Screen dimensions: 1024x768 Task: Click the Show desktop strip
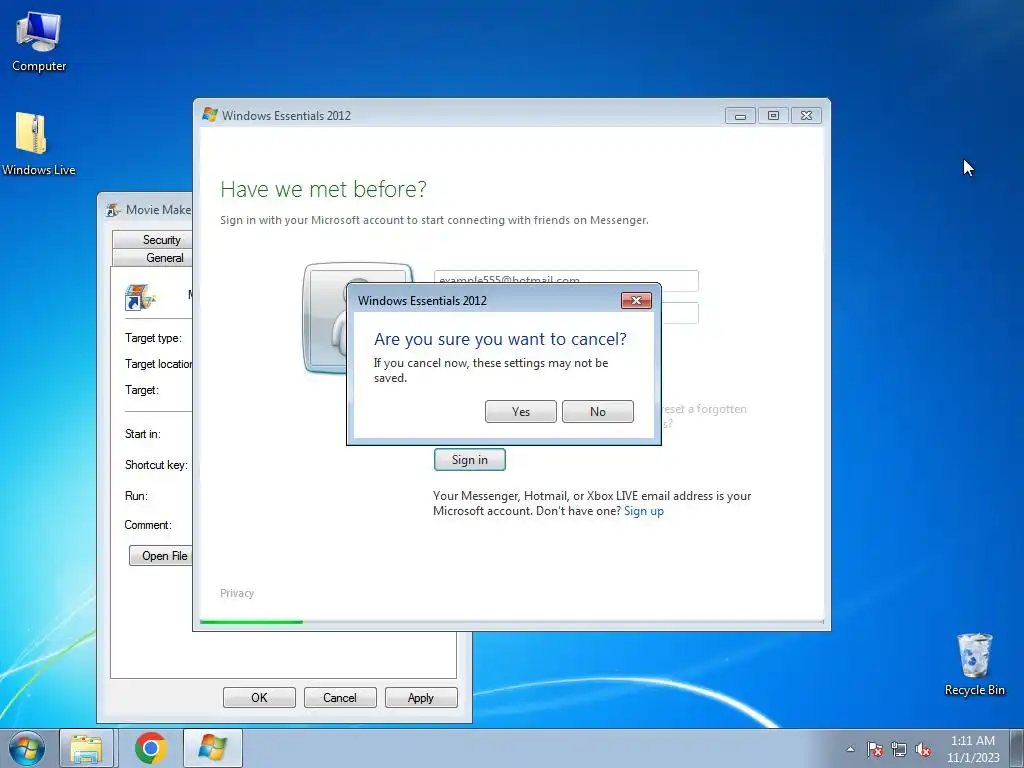click(1017, 748)
